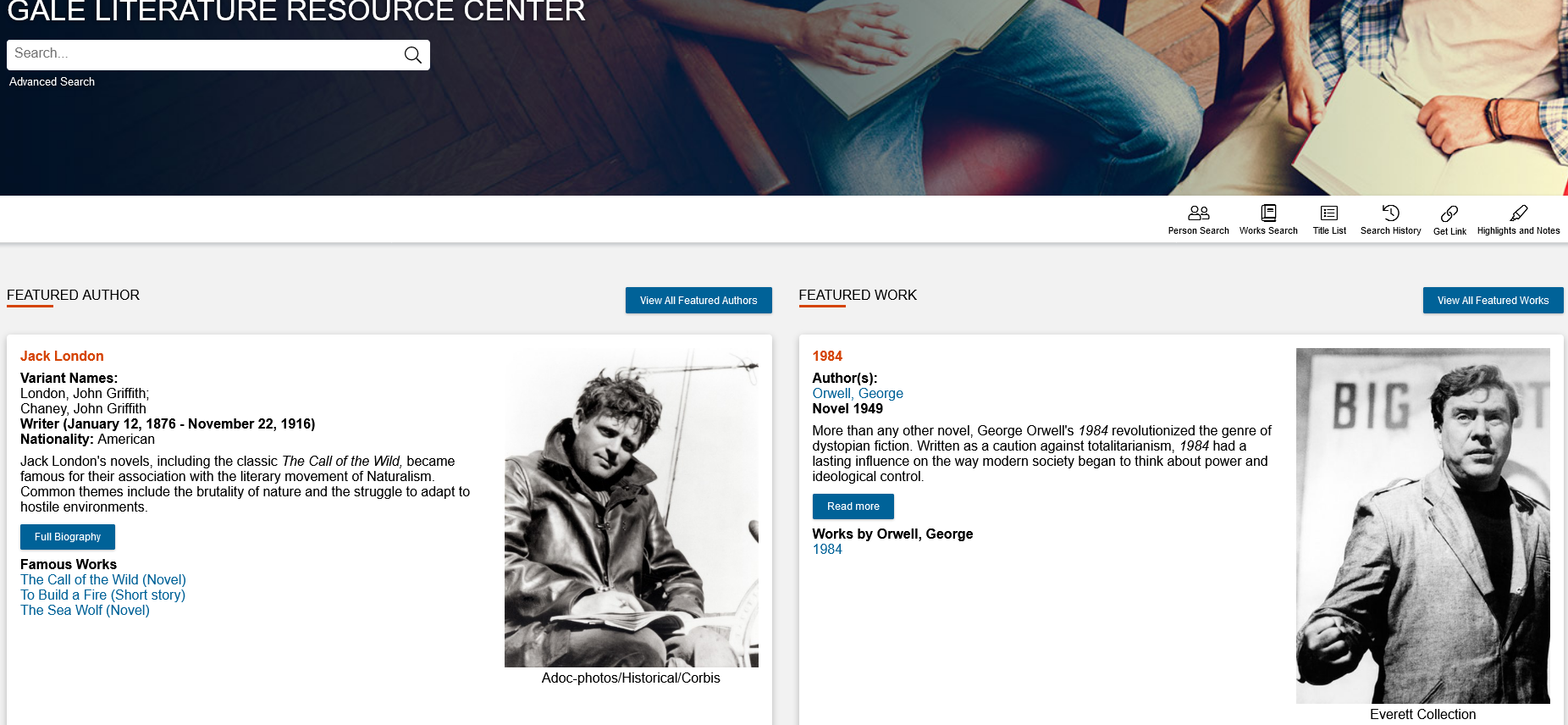The width and height of the screenshot is (1568, 725).
Task: Open Search History clock icon
Action: click(1390, 213)
